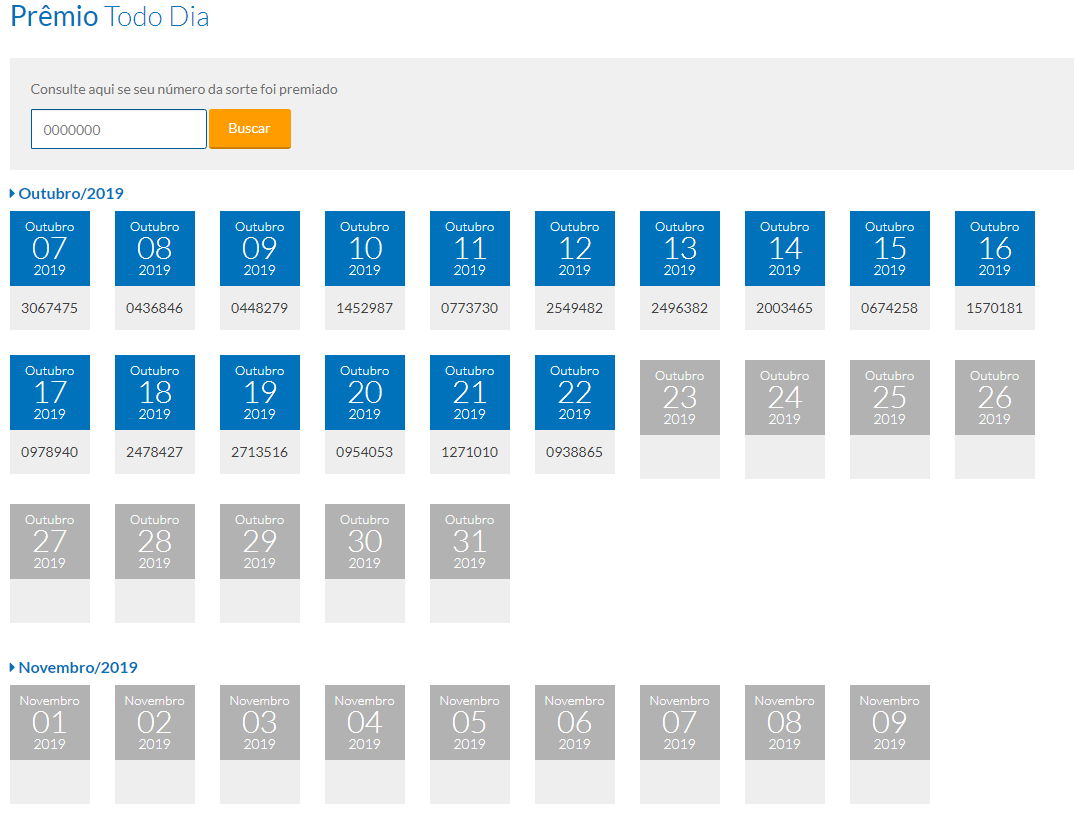
Task: Open the Outubro 19 2019 calendar tile
Action: (x=260, y=393)
